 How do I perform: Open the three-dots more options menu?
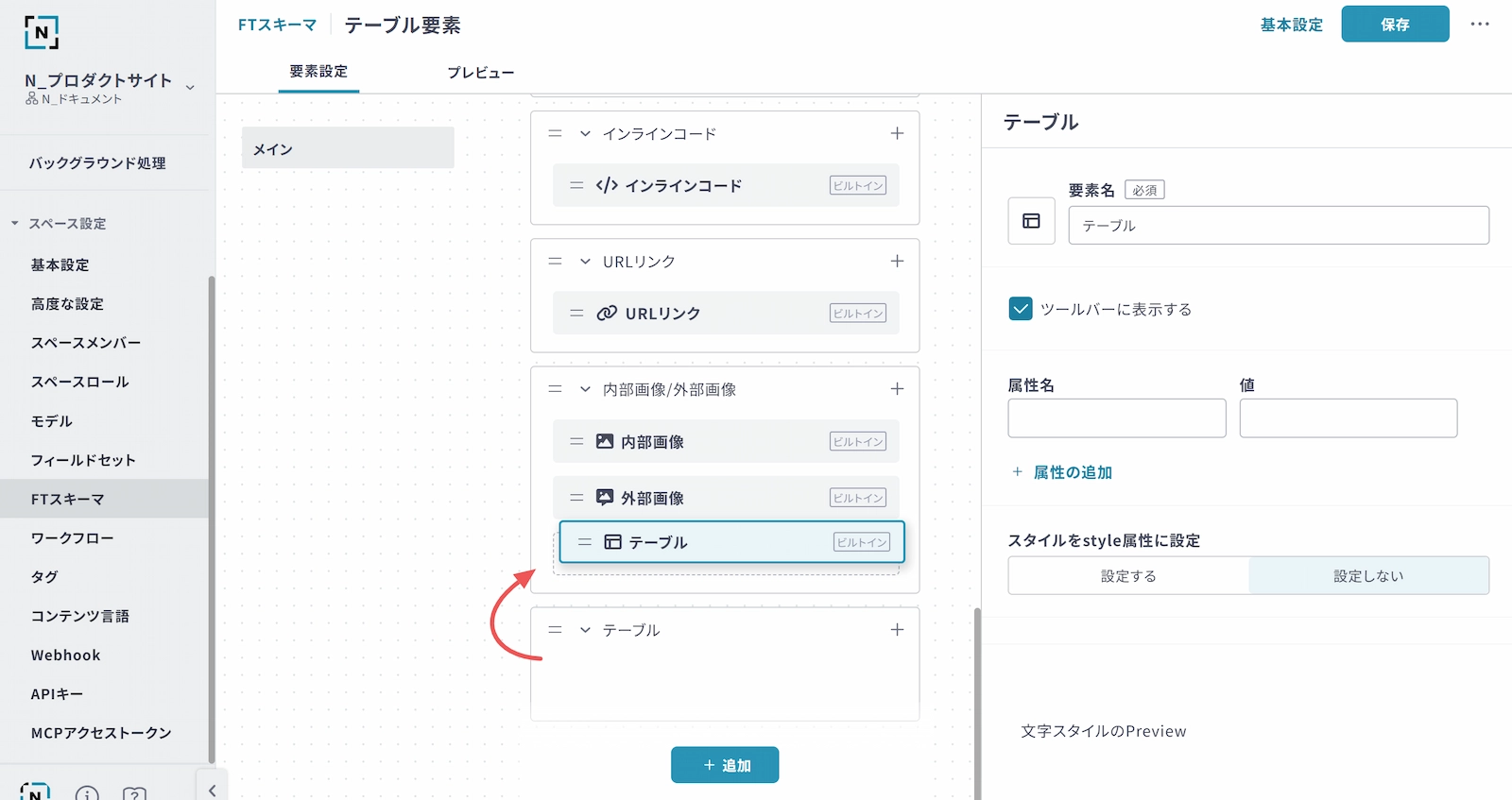[1479, 25]
